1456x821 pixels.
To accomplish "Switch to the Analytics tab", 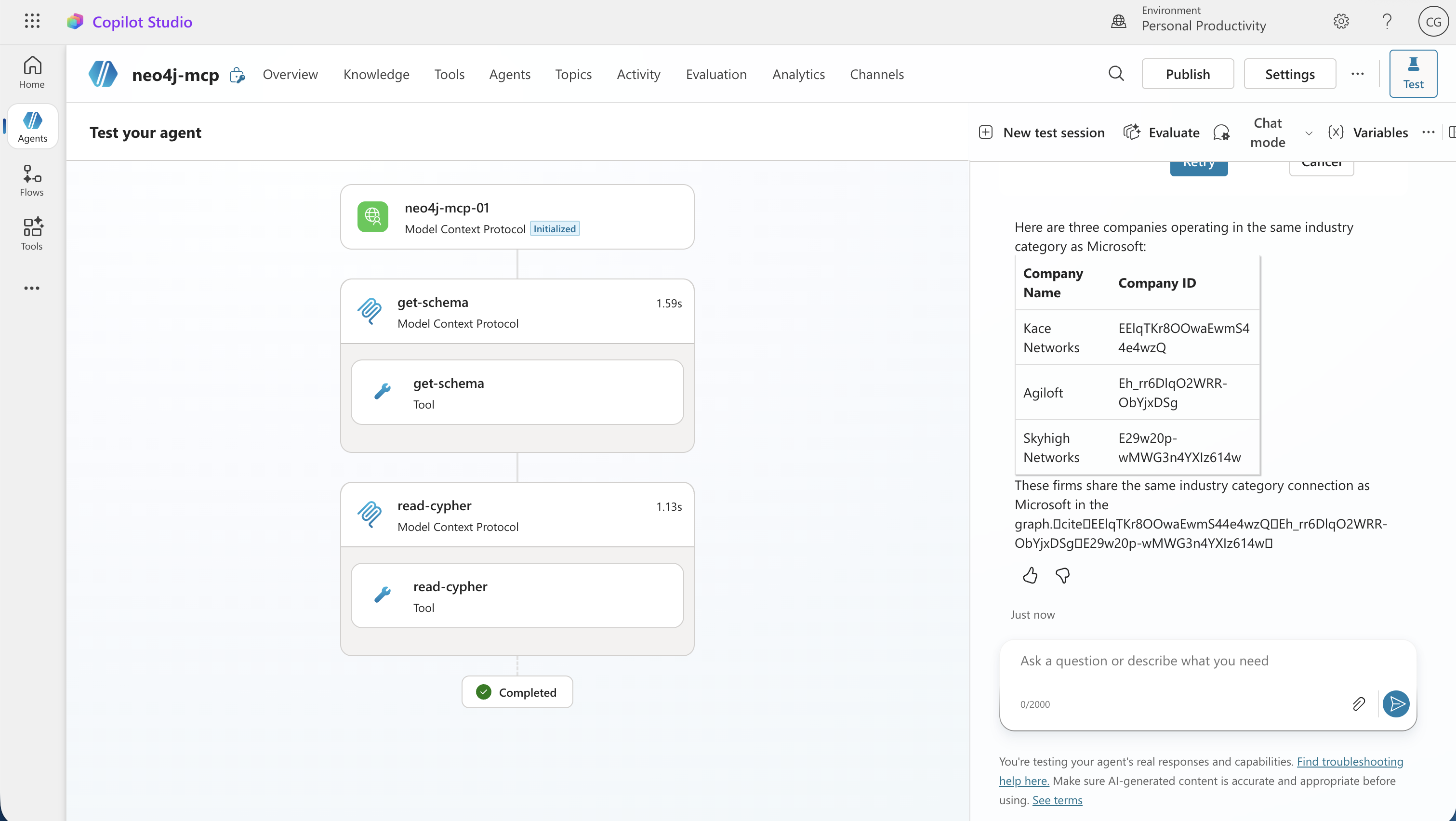I will (x=798, y=74).
